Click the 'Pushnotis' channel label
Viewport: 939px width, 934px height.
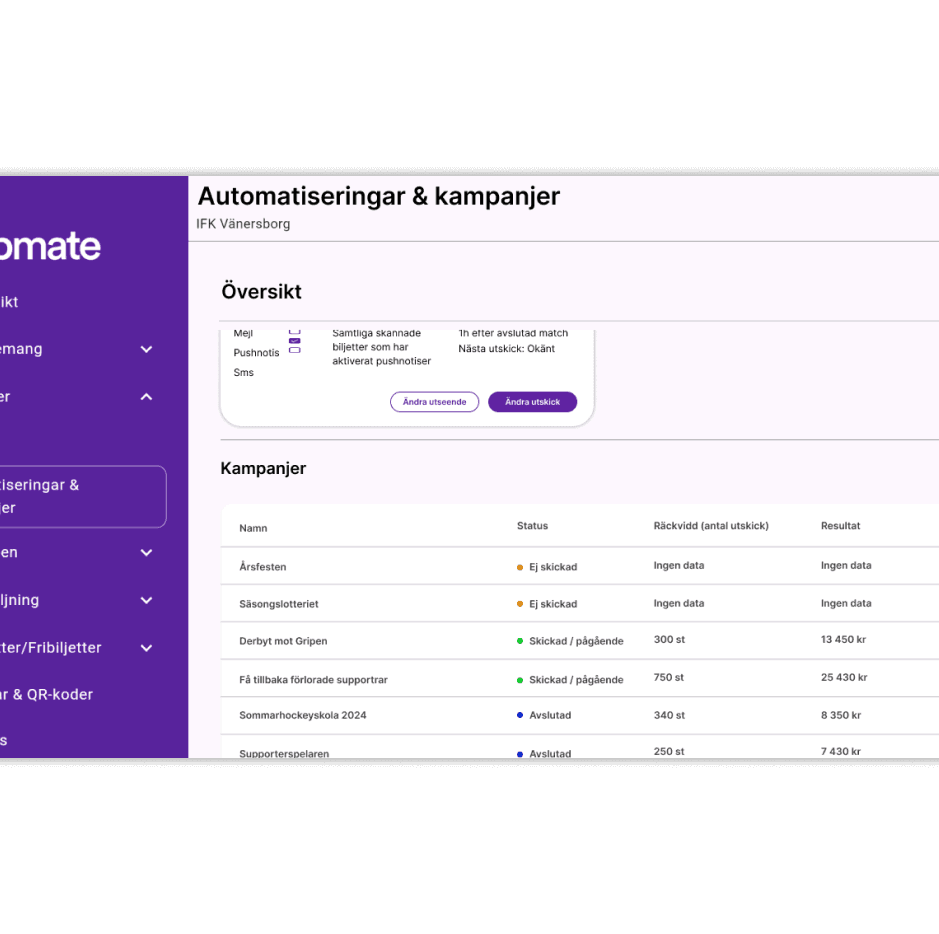tap(256, 353)
